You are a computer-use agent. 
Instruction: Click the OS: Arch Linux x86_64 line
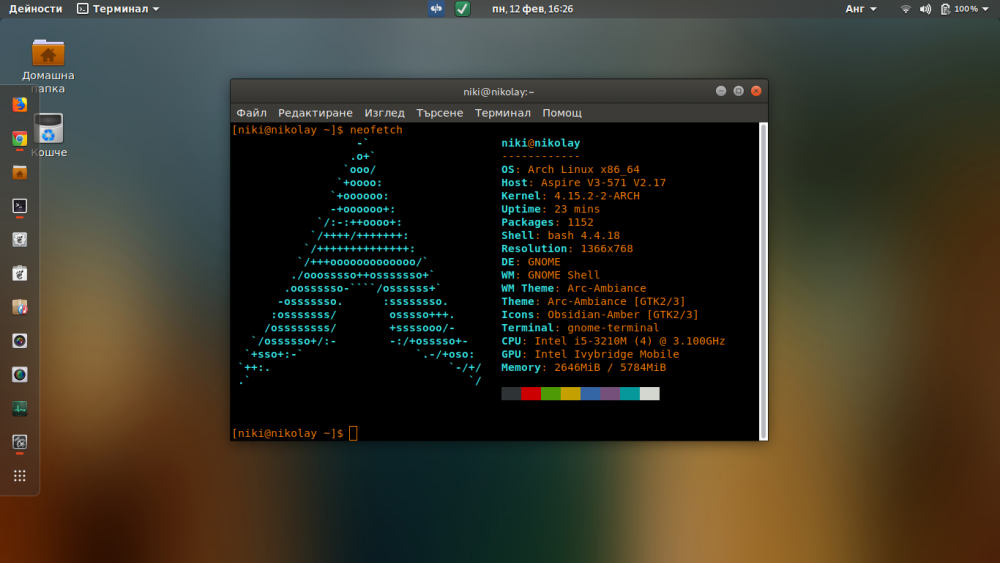point(570,170)
